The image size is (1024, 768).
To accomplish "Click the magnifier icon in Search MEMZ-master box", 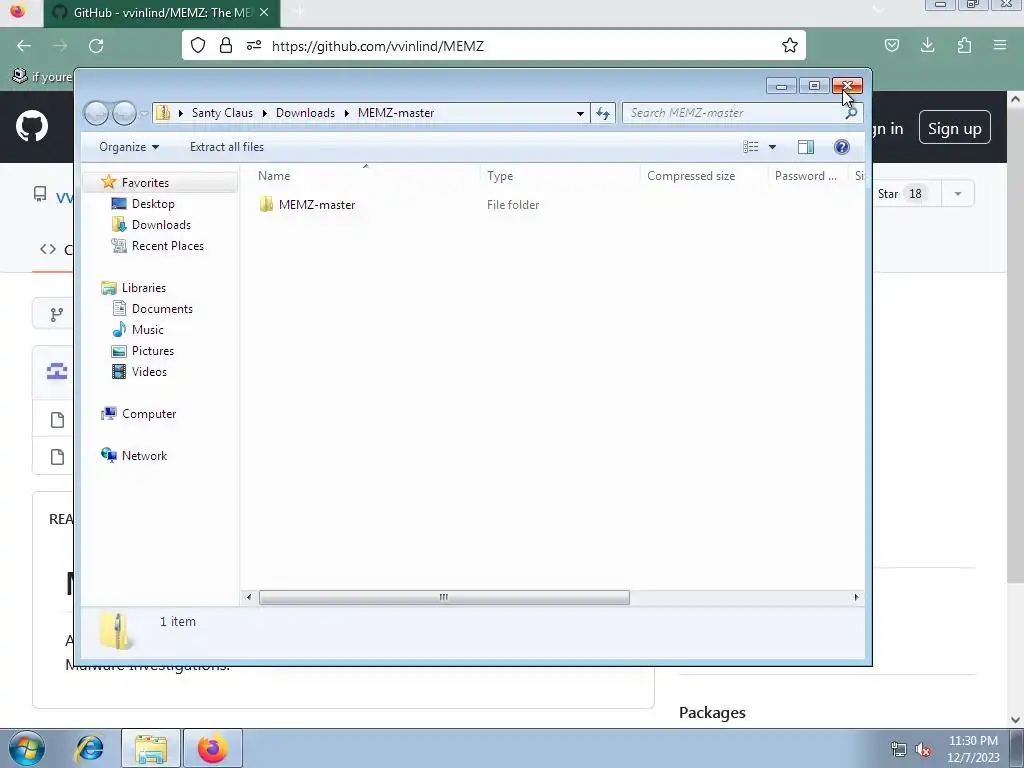I will pos(851,113).
